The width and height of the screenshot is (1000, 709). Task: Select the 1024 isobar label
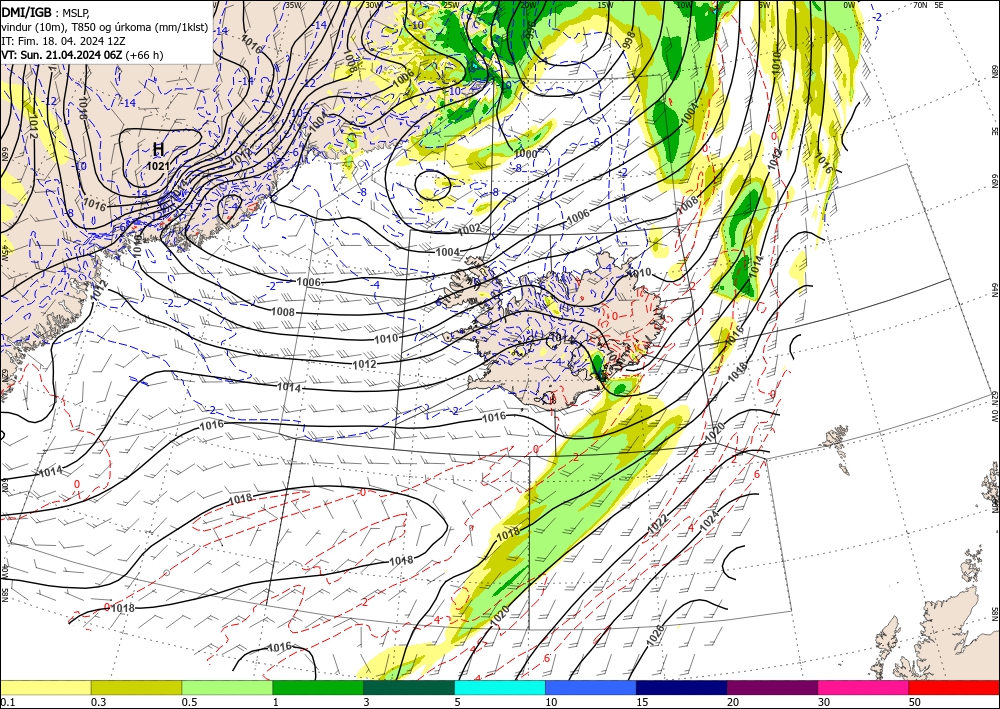[709, 522]
